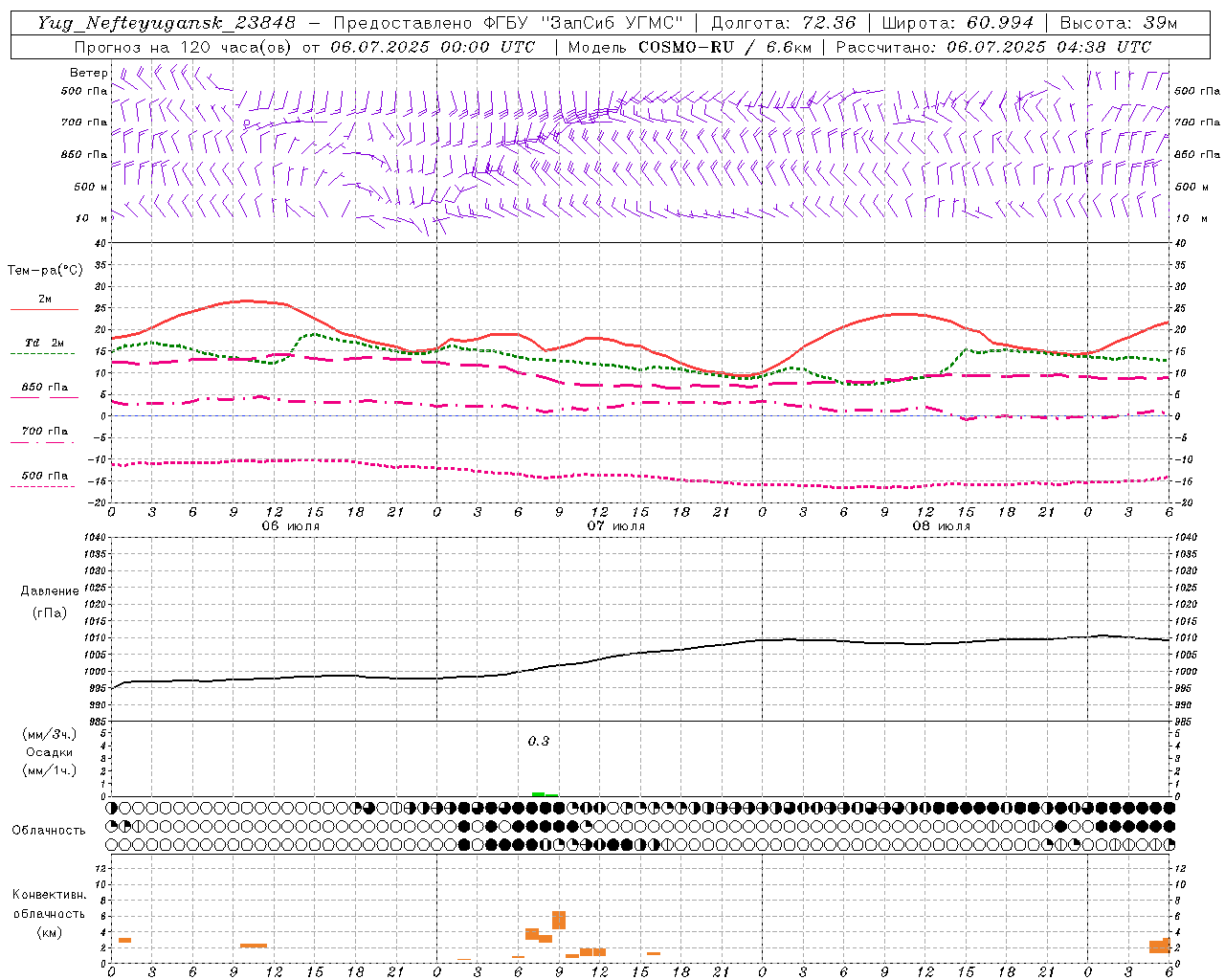Viewport: 1225px width, 980px height.
Task: Click the 08 июля date label
Action: [942, 526]
